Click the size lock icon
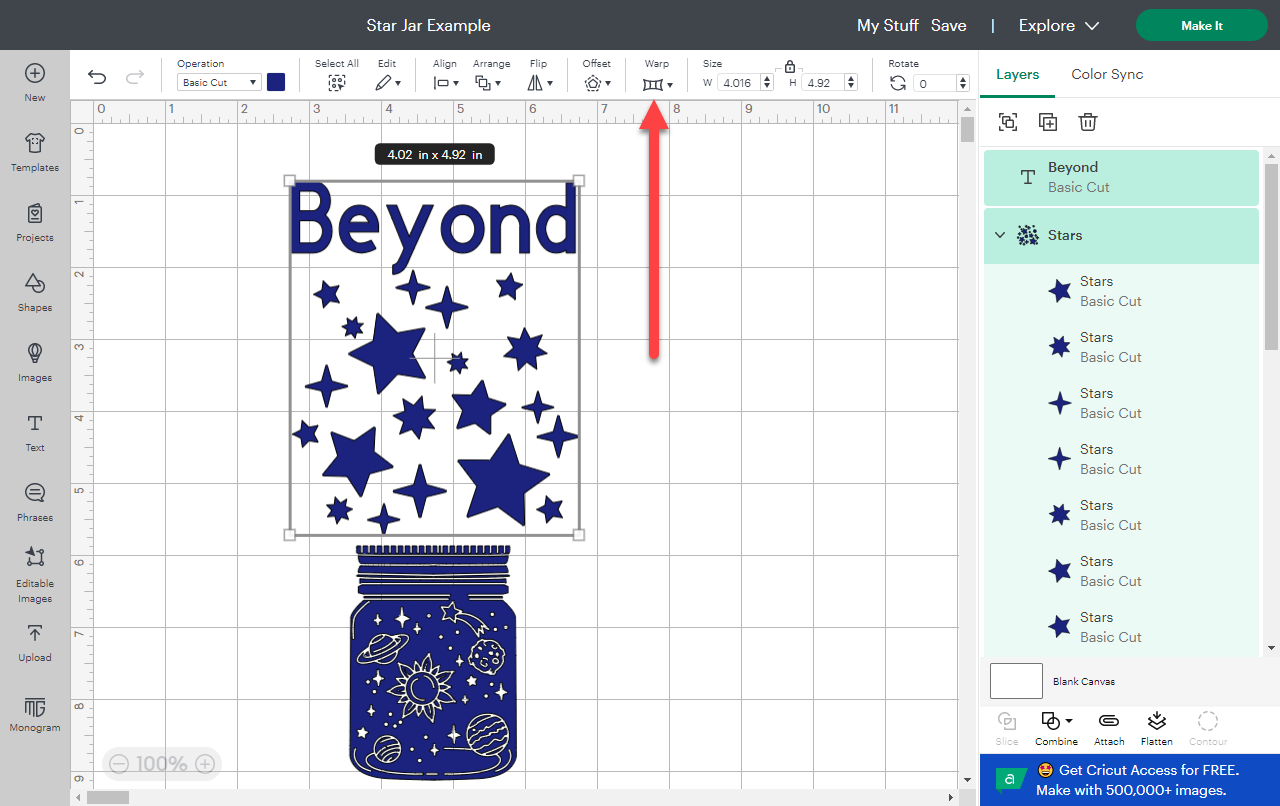 (x=790, y=65)
